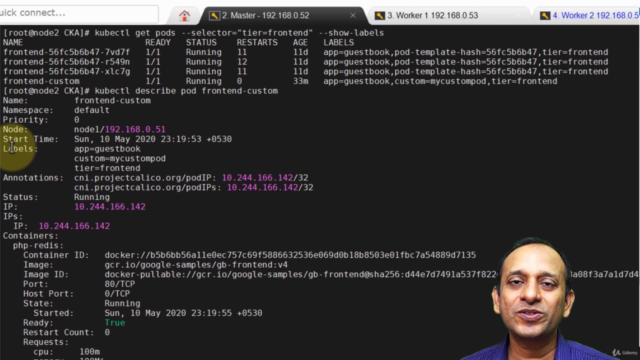640x360 pixels.
Task: Click the Priority: label
Action: coord(25,120)
